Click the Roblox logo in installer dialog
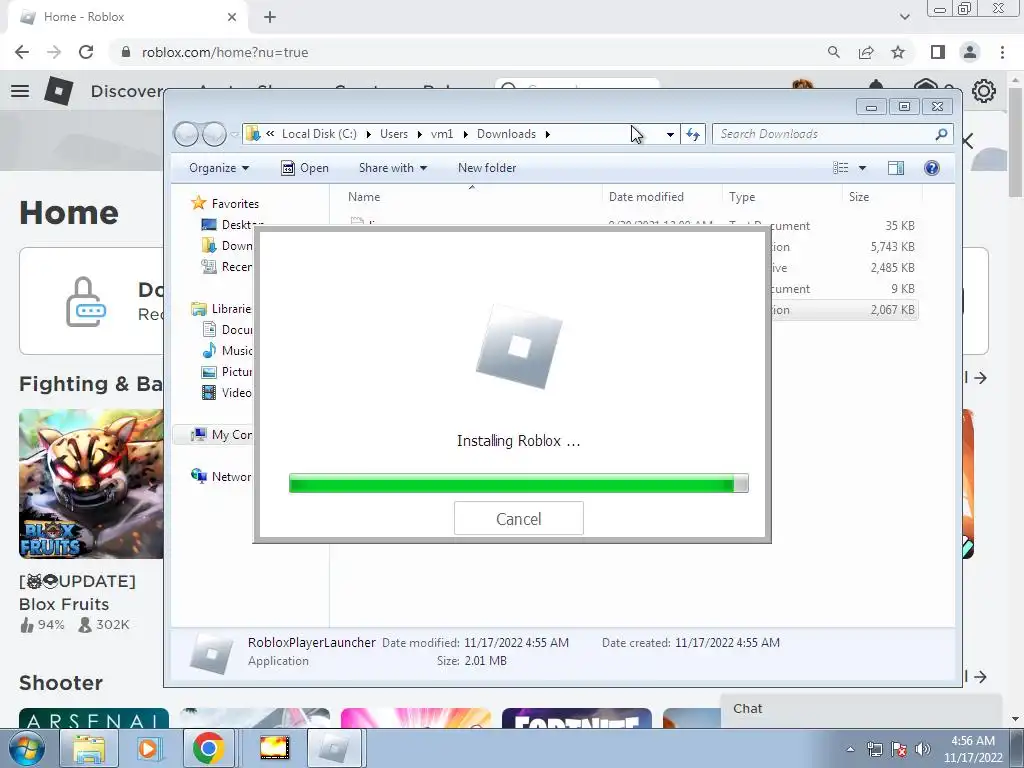 coord(519,347)
